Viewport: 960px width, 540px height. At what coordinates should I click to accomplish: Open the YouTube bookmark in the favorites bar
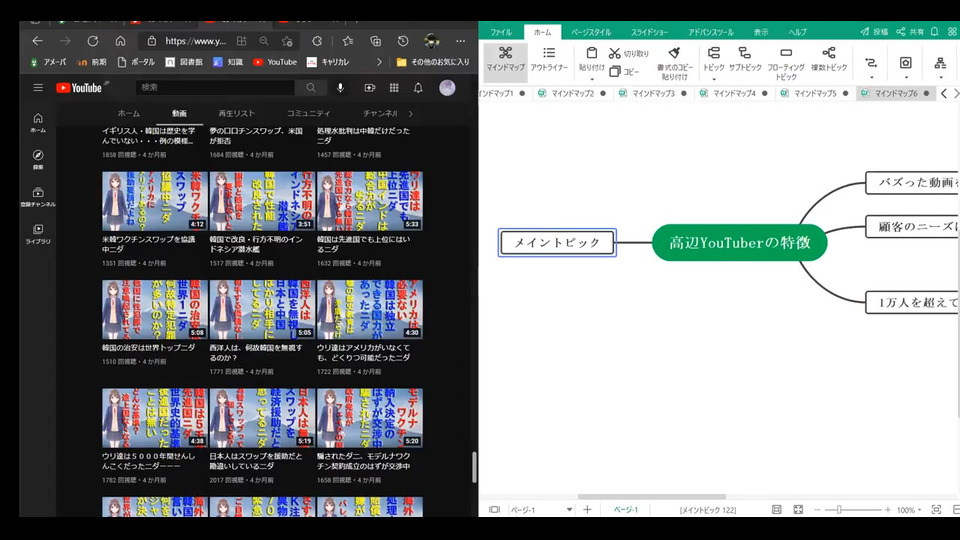(275, 62)
